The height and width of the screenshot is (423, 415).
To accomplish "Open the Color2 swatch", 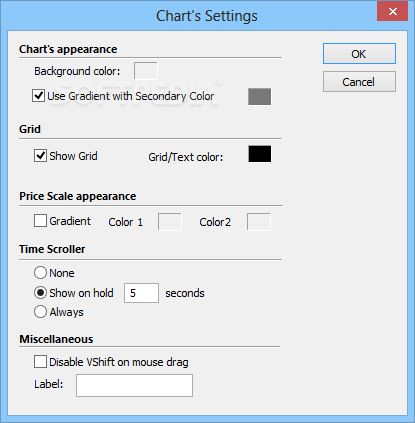I will (259, 222).
